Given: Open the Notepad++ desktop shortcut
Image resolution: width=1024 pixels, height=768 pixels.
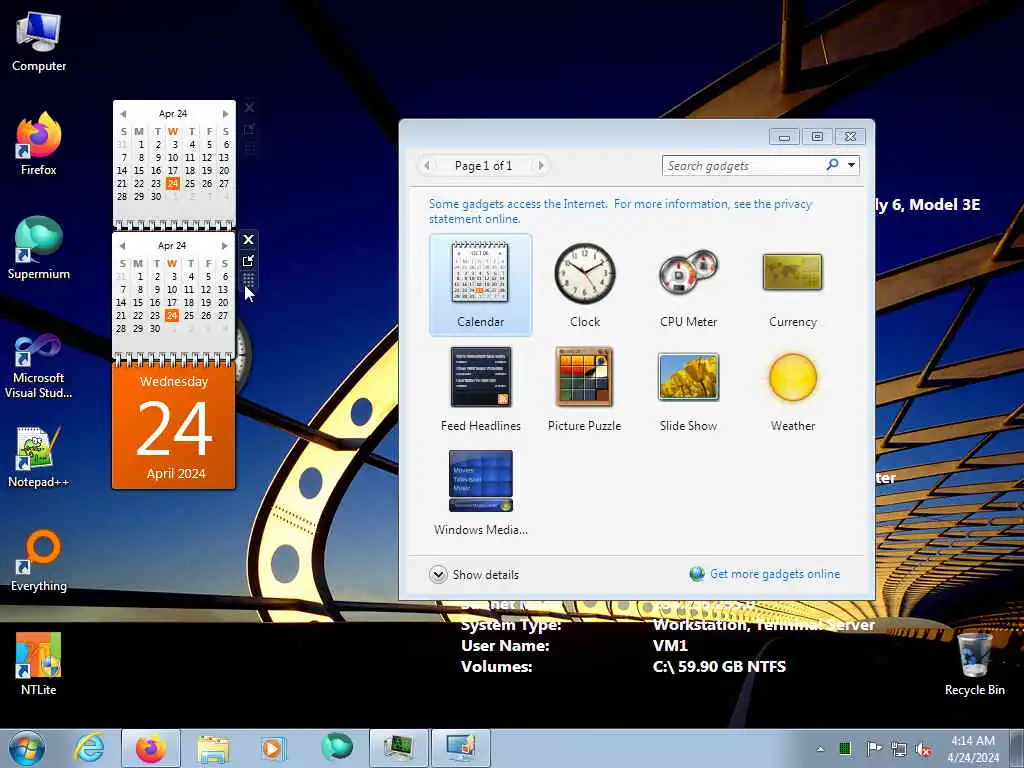Looking at the screenshot, I should point(39,456).
